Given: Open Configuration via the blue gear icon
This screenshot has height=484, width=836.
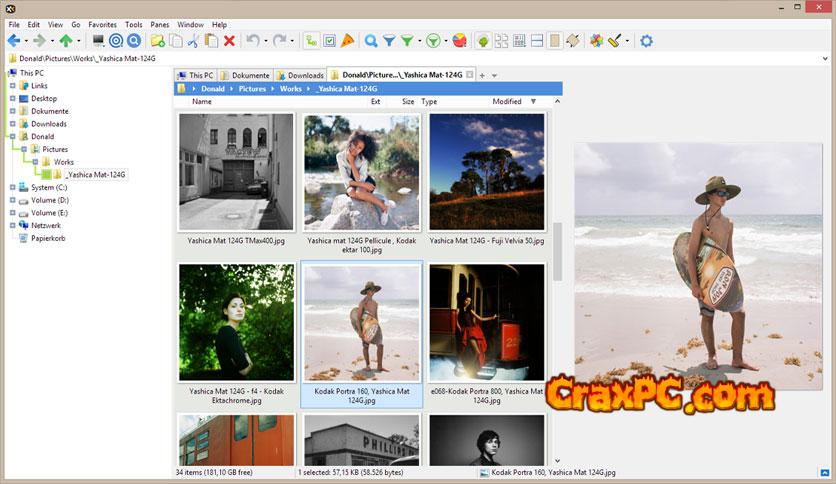Looking at the screenshot, I should pos(646,41).
